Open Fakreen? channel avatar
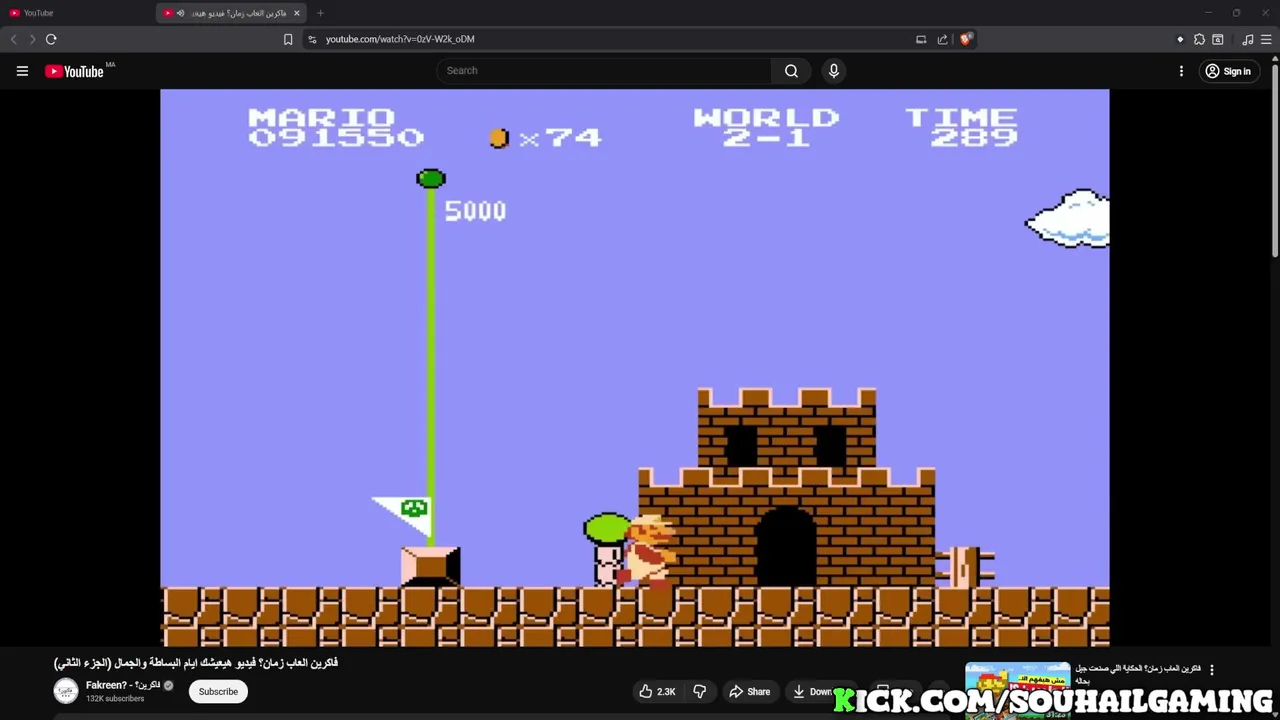 66,691
